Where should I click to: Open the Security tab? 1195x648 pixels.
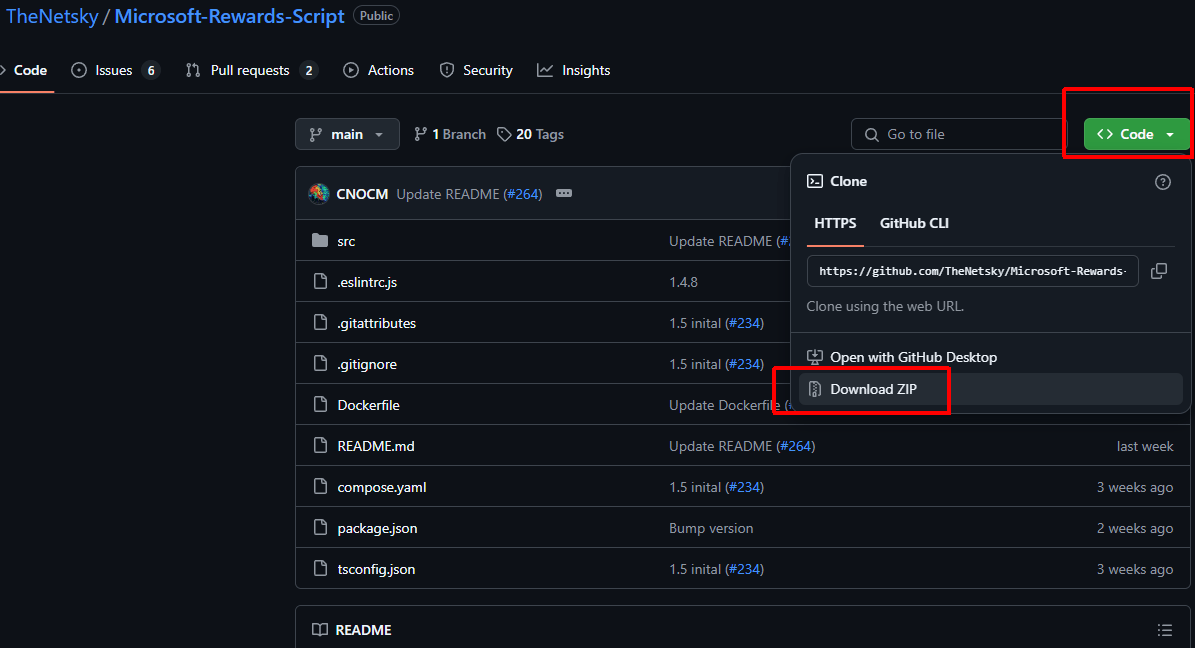pos(476,70)
